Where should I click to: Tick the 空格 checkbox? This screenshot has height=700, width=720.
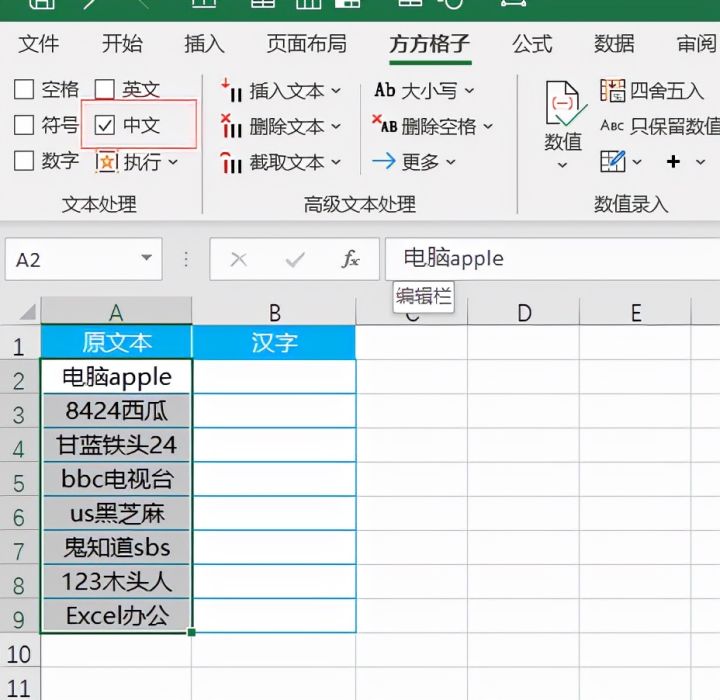[24, 89]
